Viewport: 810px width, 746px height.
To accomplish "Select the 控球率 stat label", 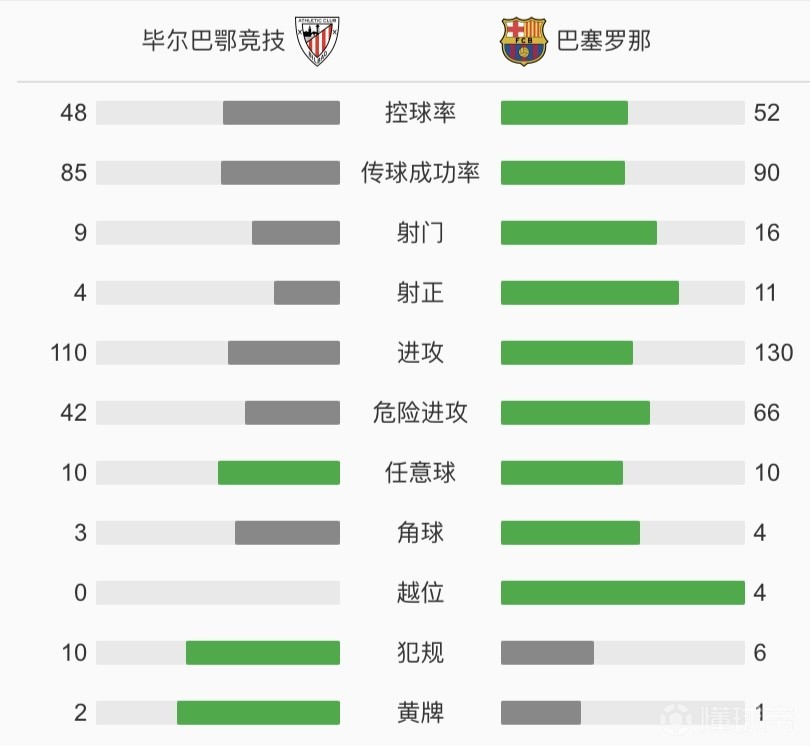I will [420, 113].
